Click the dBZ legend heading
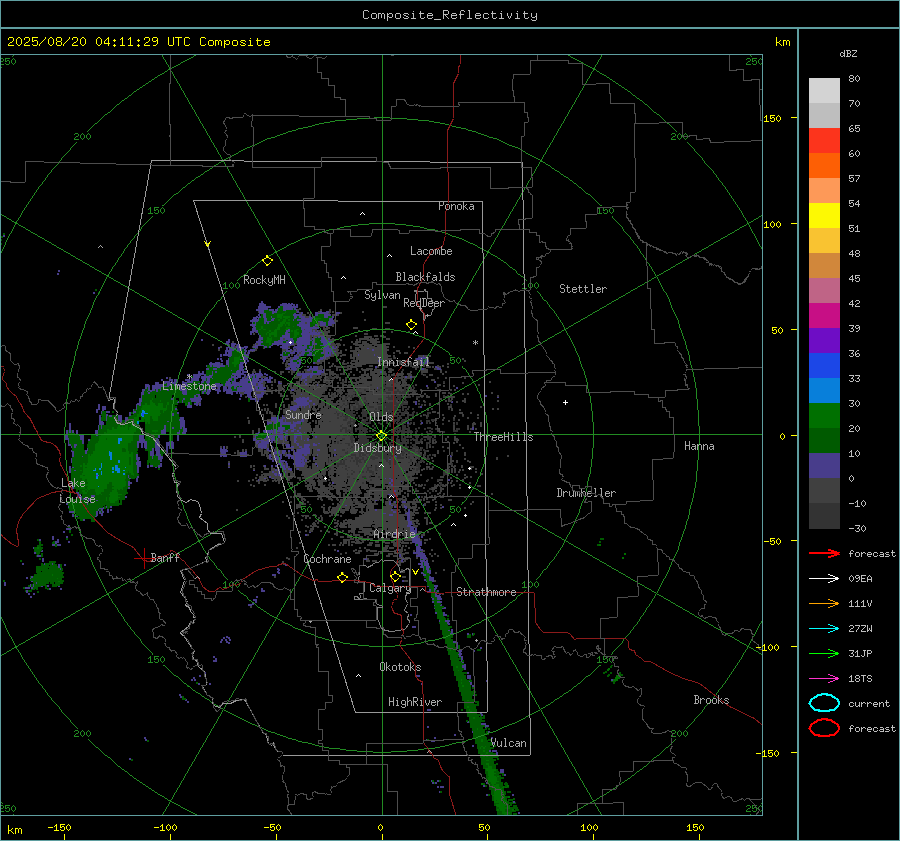The image size is (900, 841). 848,53
